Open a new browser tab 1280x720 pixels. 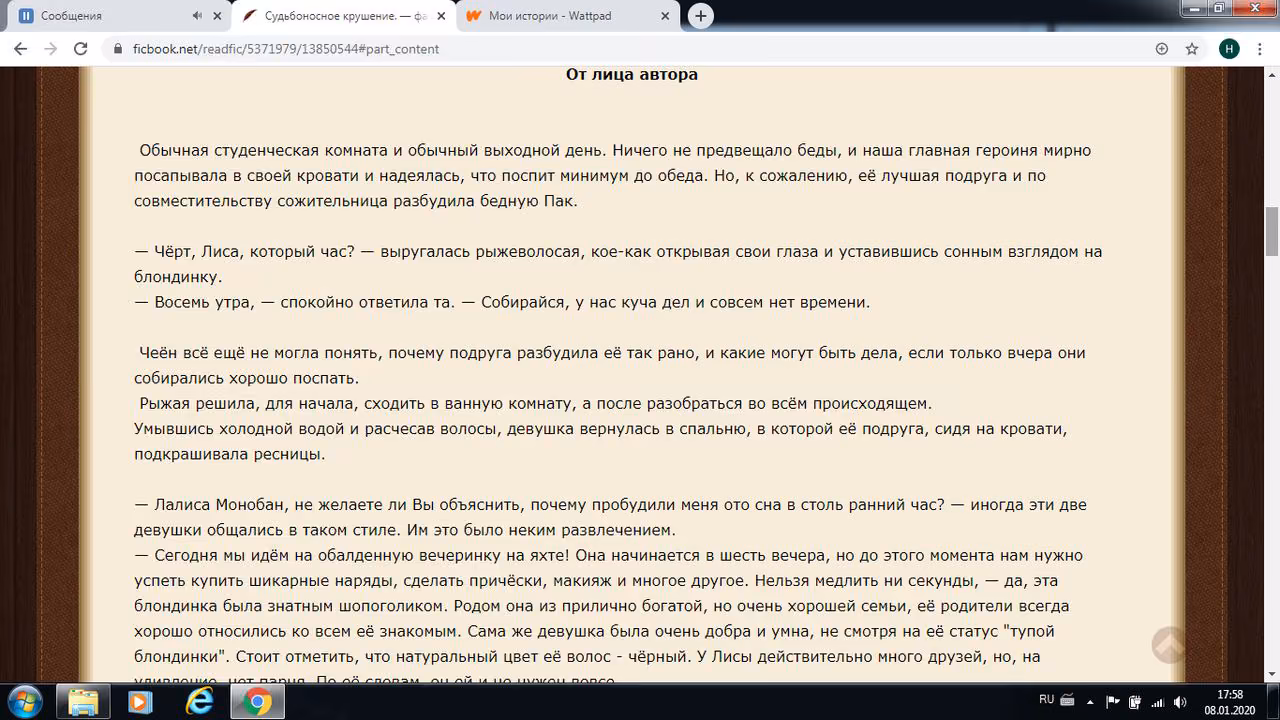coord(701,16)
